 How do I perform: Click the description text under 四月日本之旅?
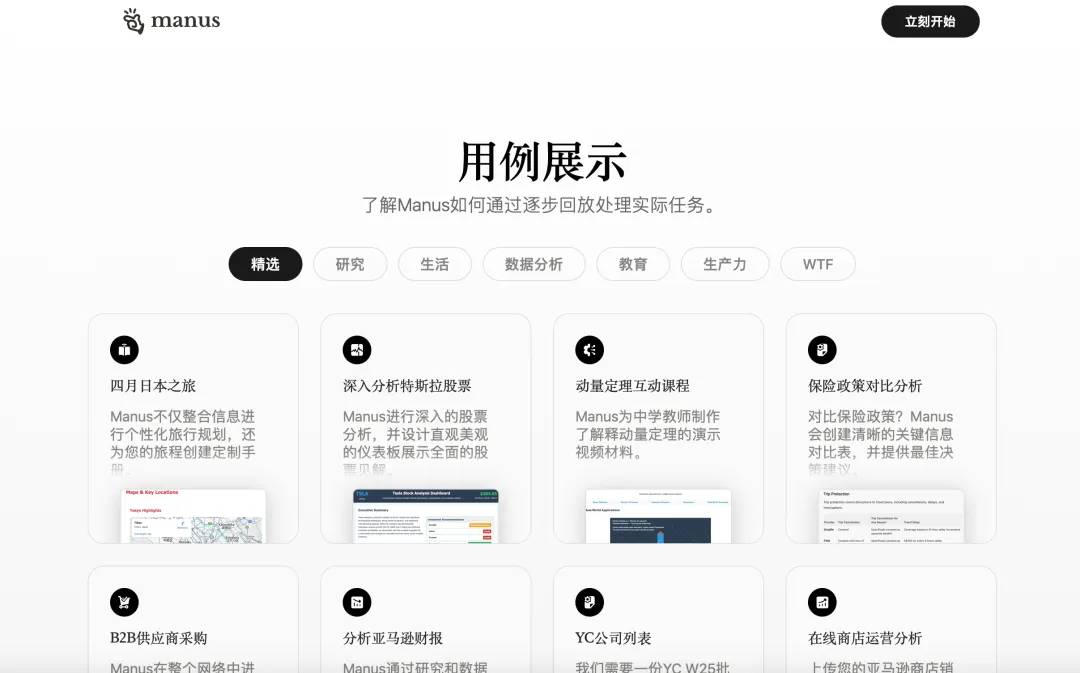tap(183, 442)
